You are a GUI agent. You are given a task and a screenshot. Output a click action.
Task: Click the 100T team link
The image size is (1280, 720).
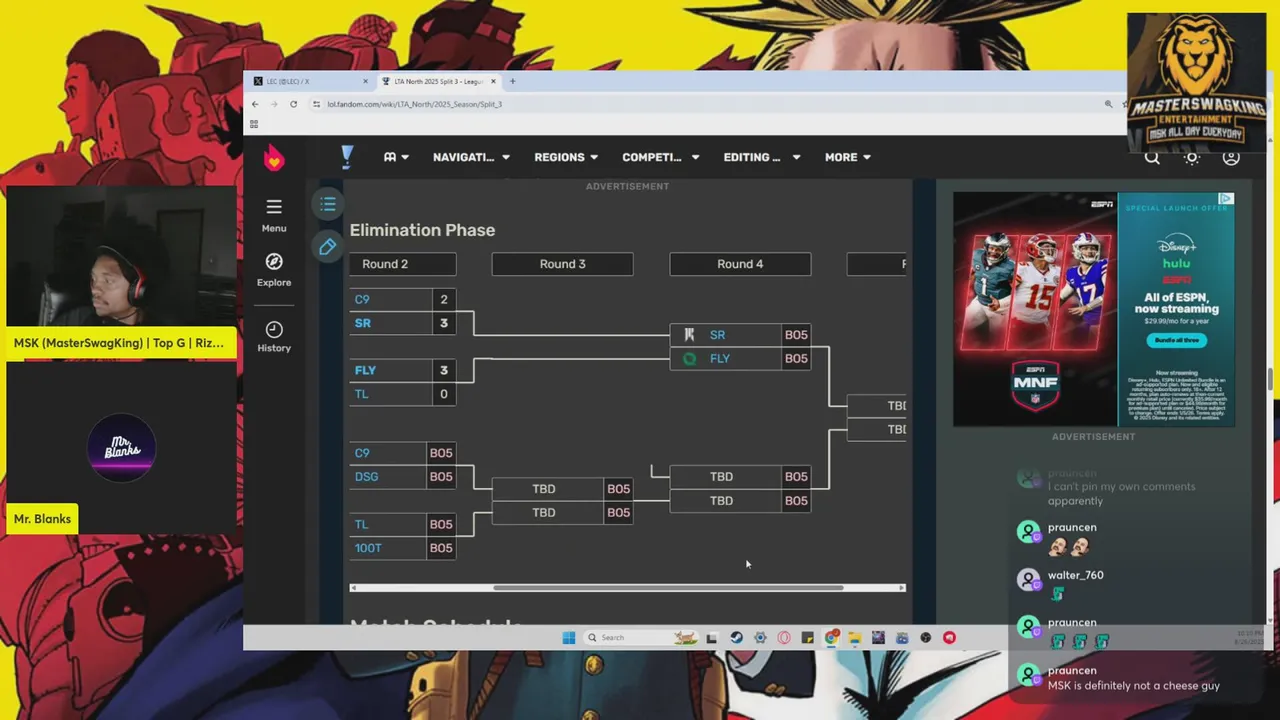(368, 548)
